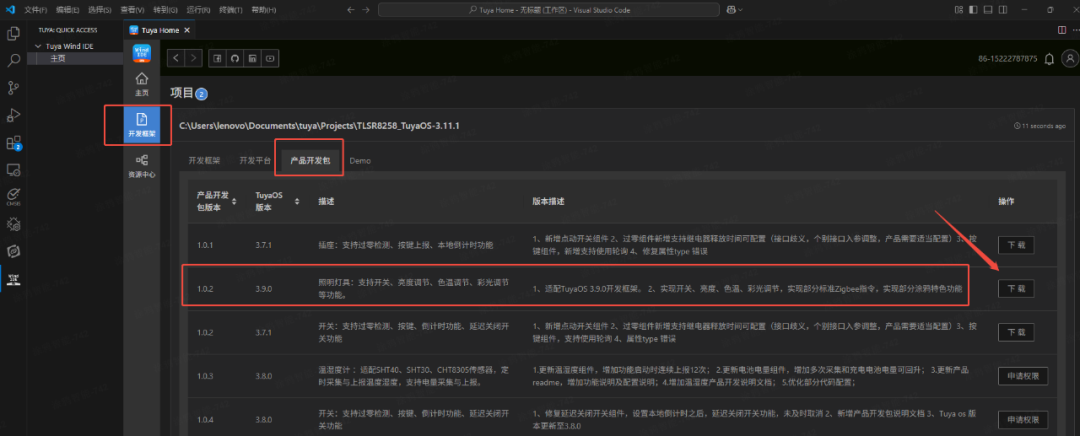Click the split editor icon in the tab bar
1080x436 pixels.
coord(1061,30)
